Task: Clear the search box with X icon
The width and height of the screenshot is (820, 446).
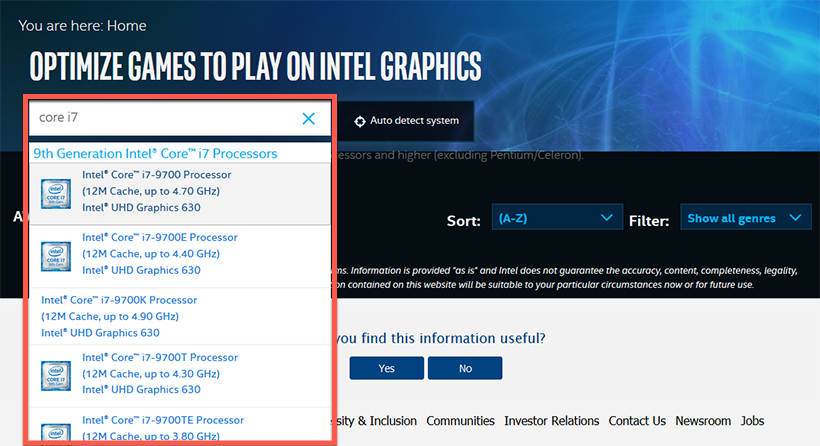Action: (x=308, y=119)
